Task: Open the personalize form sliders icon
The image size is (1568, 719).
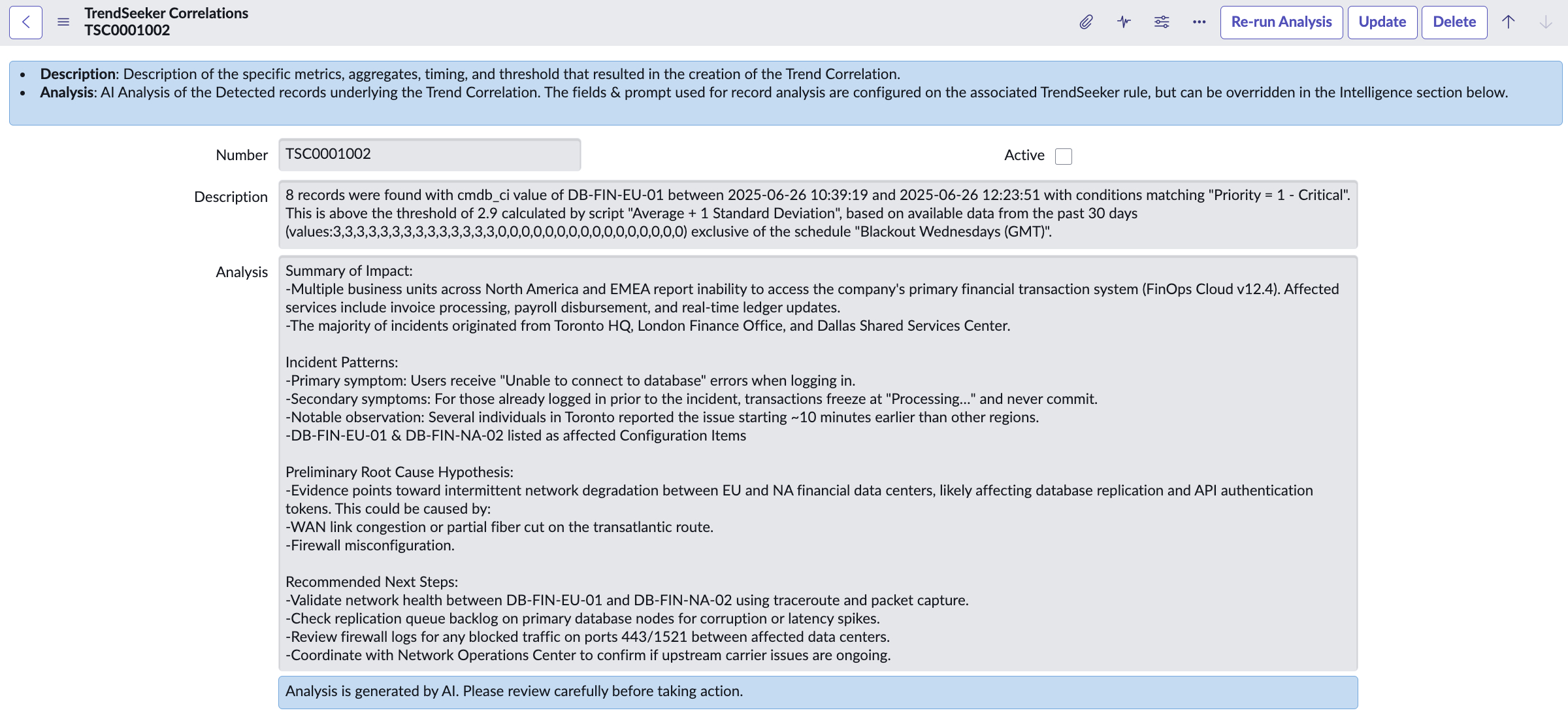Action: [x=1162, y=22]
